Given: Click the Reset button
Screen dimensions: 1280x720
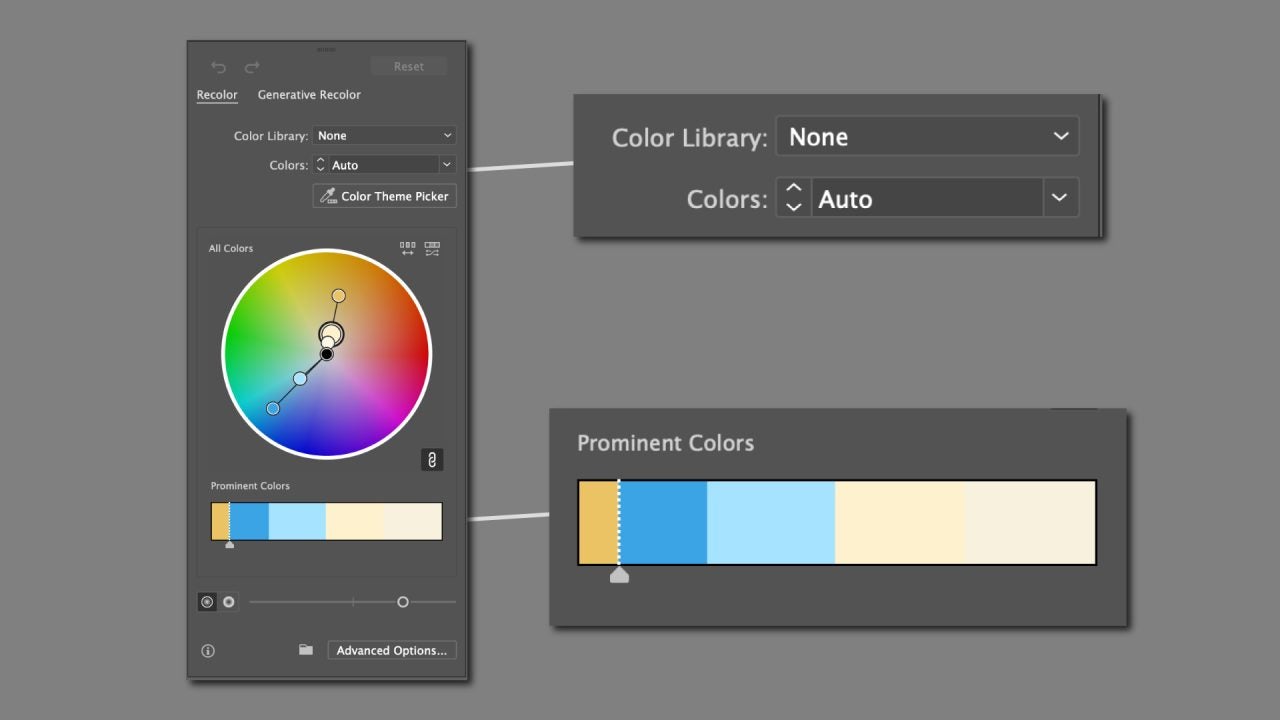Looking at the screenshot, I should (x=408, y=66).
